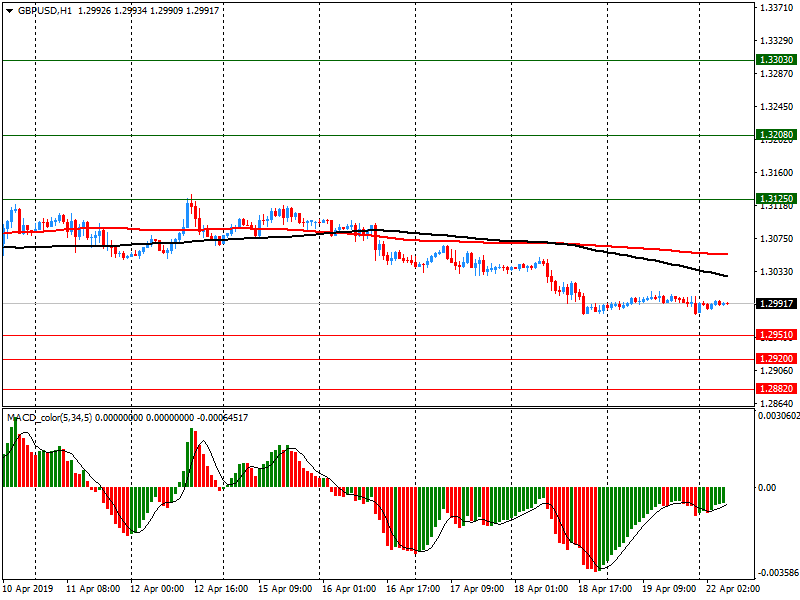Click the triangle arrow beside GBPUSD,H1
The height and width of the screenshot is (600, 800).
[x=9, y=10]
